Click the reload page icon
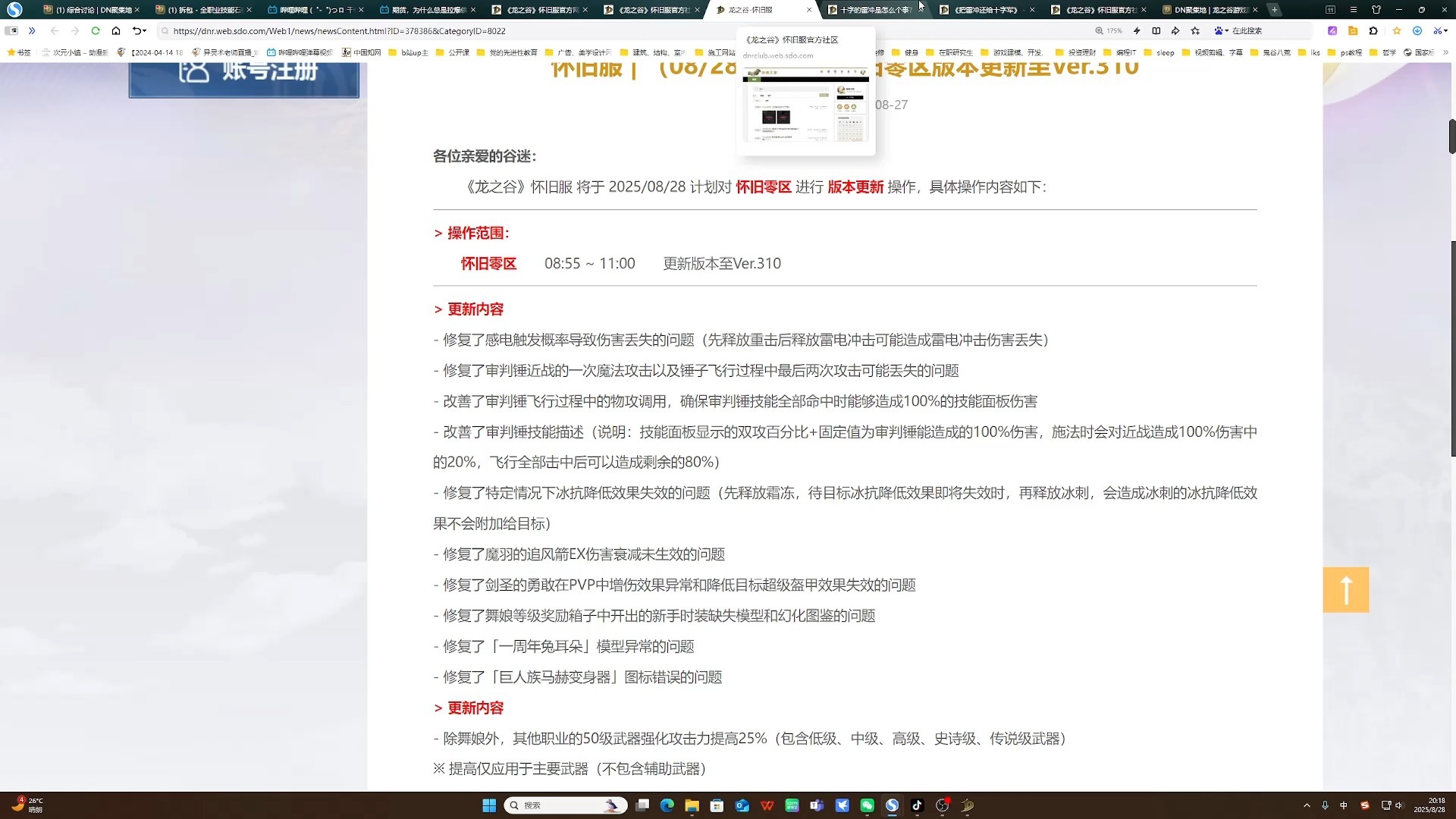This screenshot has width=1456, height=819. click(x=96, y=31)
